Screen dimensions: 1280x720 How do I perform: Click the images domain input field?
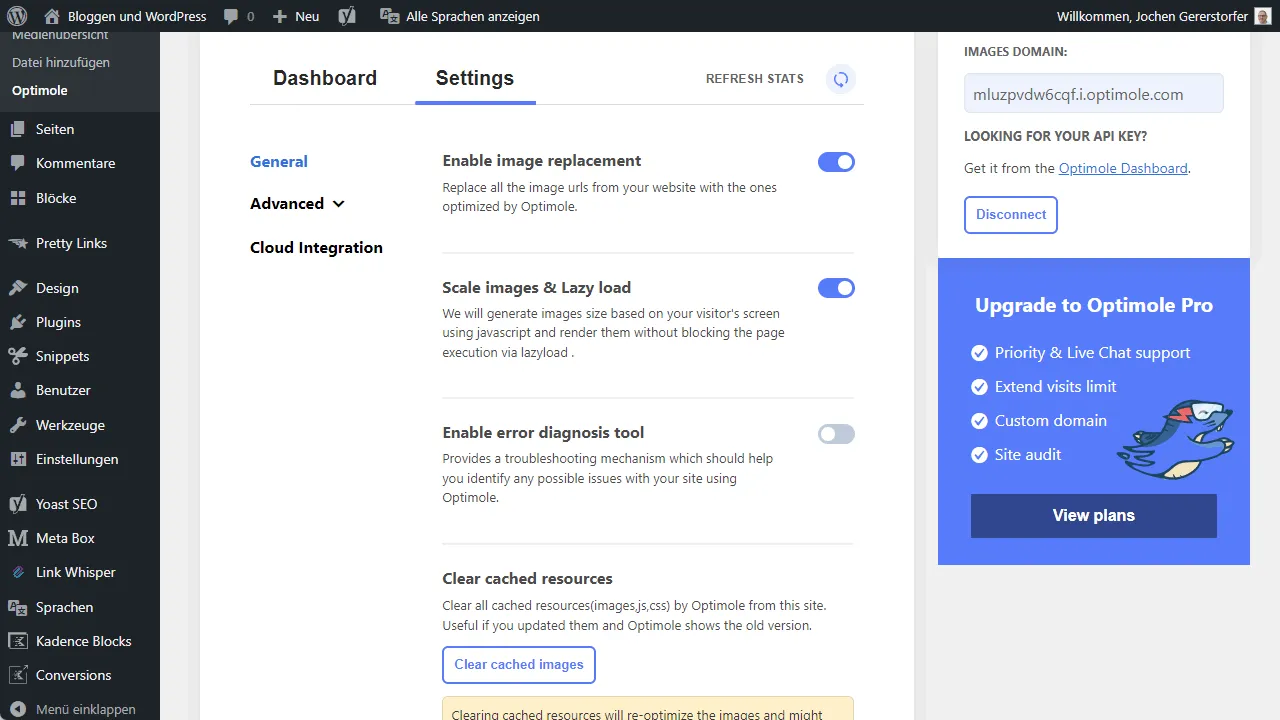[x=1094, y=93]
